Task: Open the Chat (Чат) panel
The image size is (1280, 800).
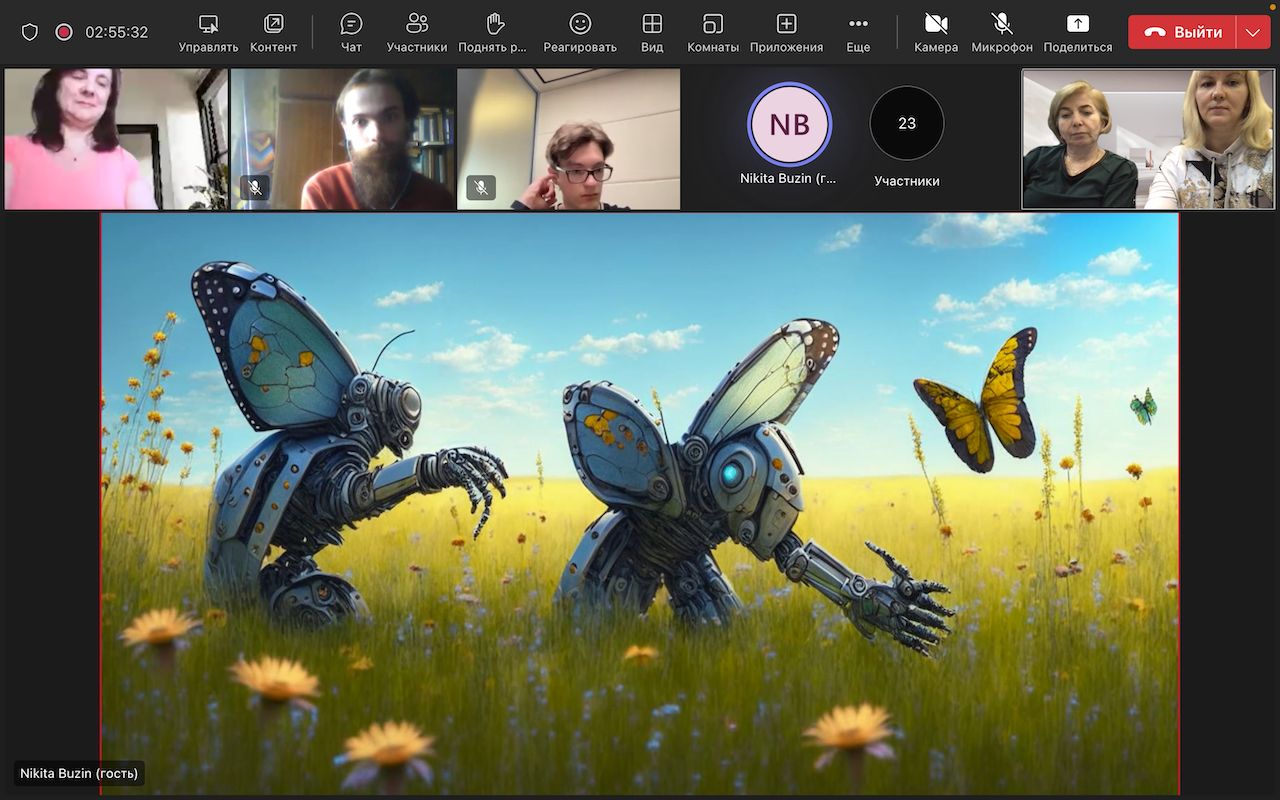Action: (351, 32)
